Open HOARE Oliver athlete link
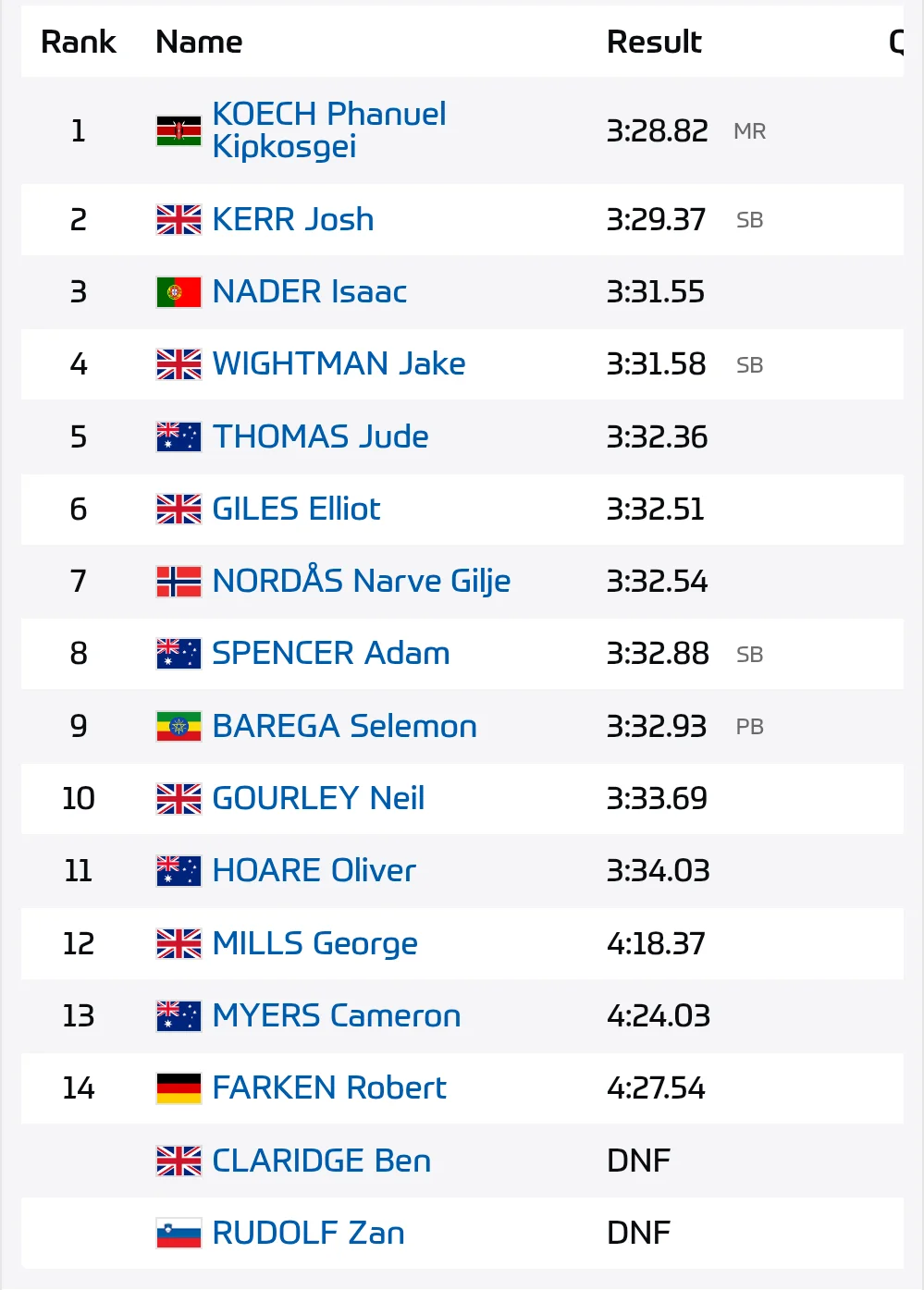The width and height of the screenshot is (924, 1290). point(314,870)
